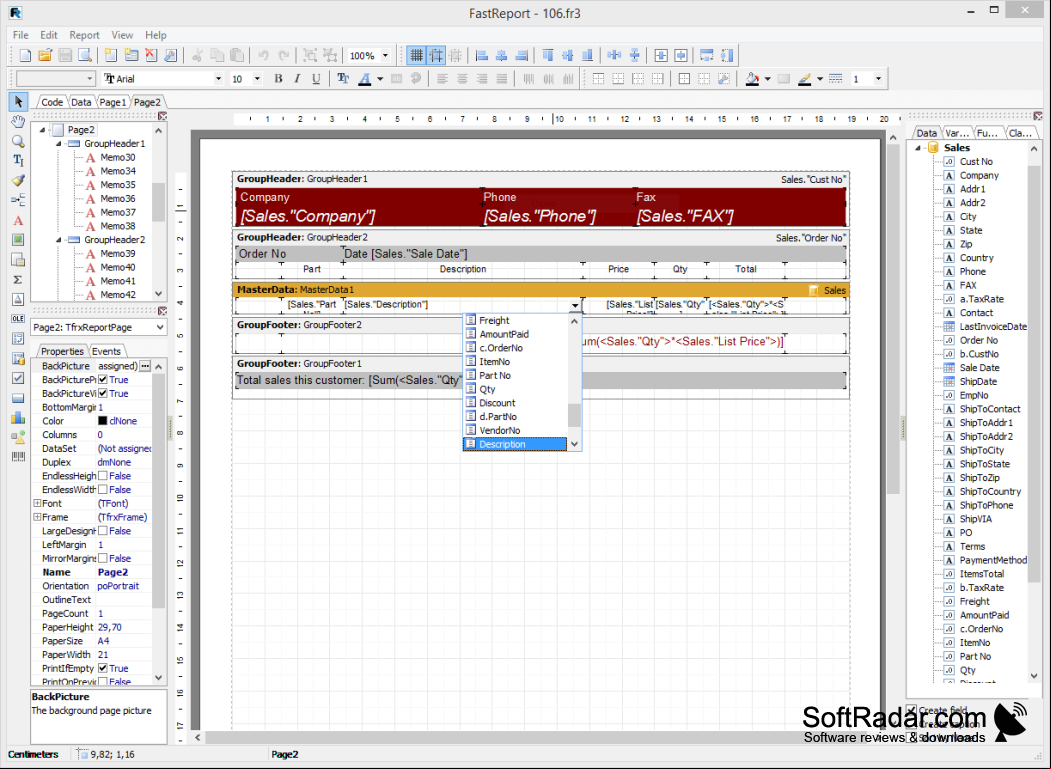Click the fill color bucket swatch
This screenshot has width=1051, height=769.
753,79
